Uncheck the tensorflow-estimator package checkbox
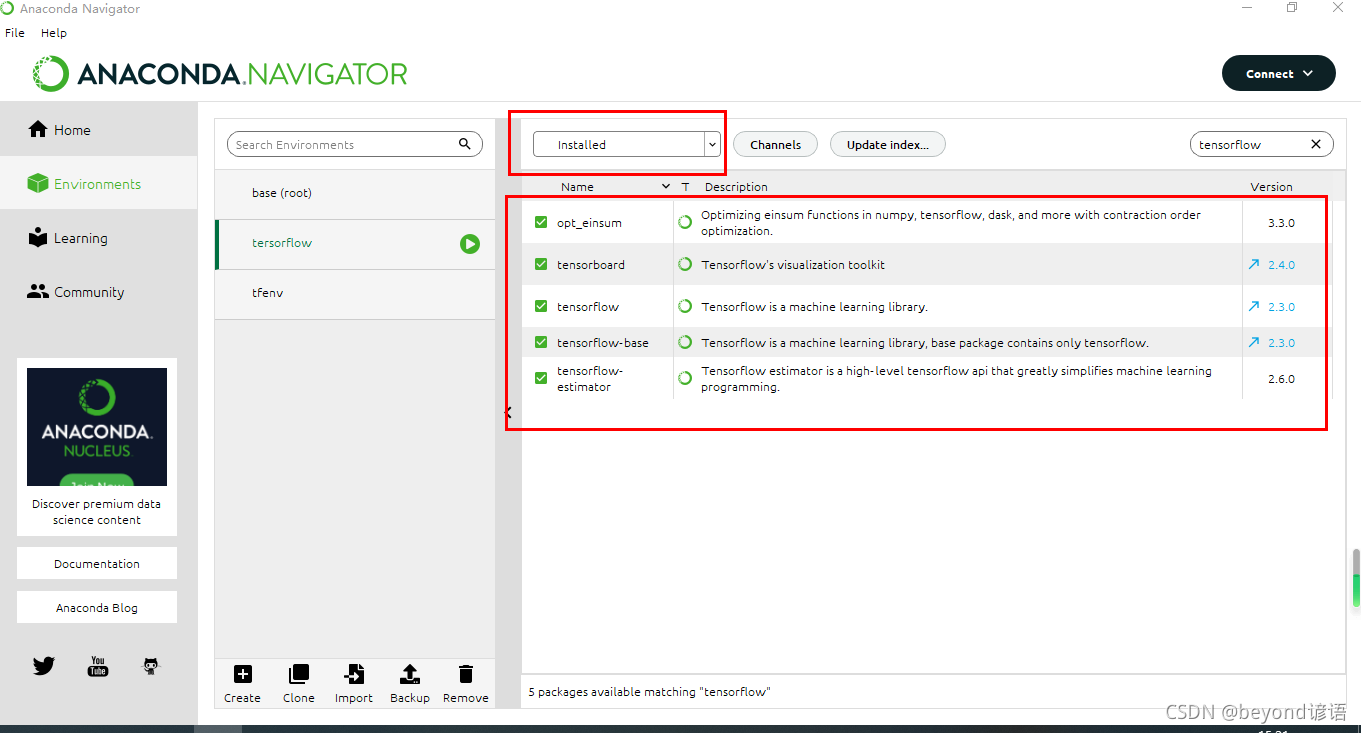This screenshot has width=1361, height=733. pos(541,379)
